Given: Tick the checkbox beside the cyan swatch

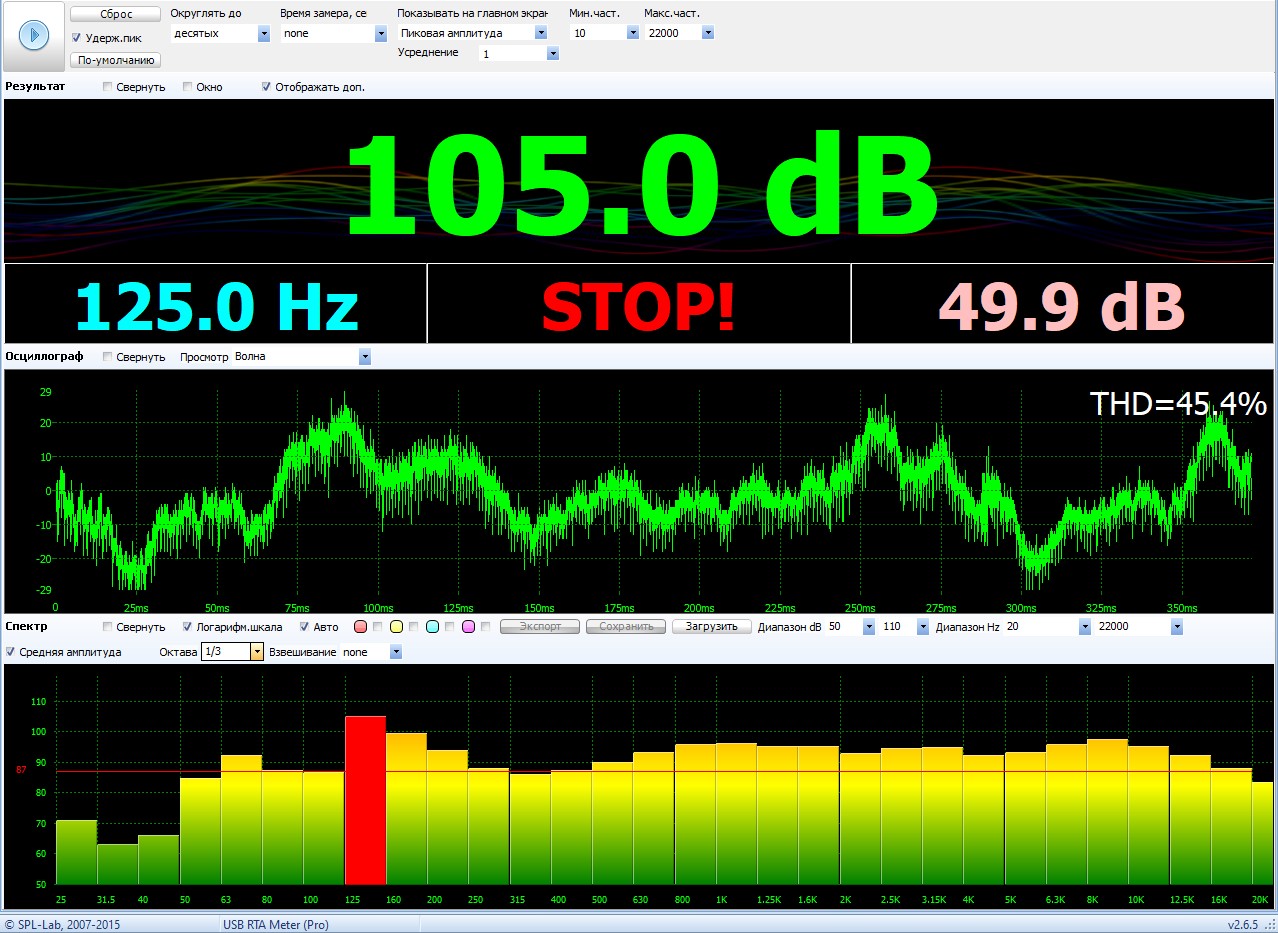Looking at the screenshot, I should point(450,627).
